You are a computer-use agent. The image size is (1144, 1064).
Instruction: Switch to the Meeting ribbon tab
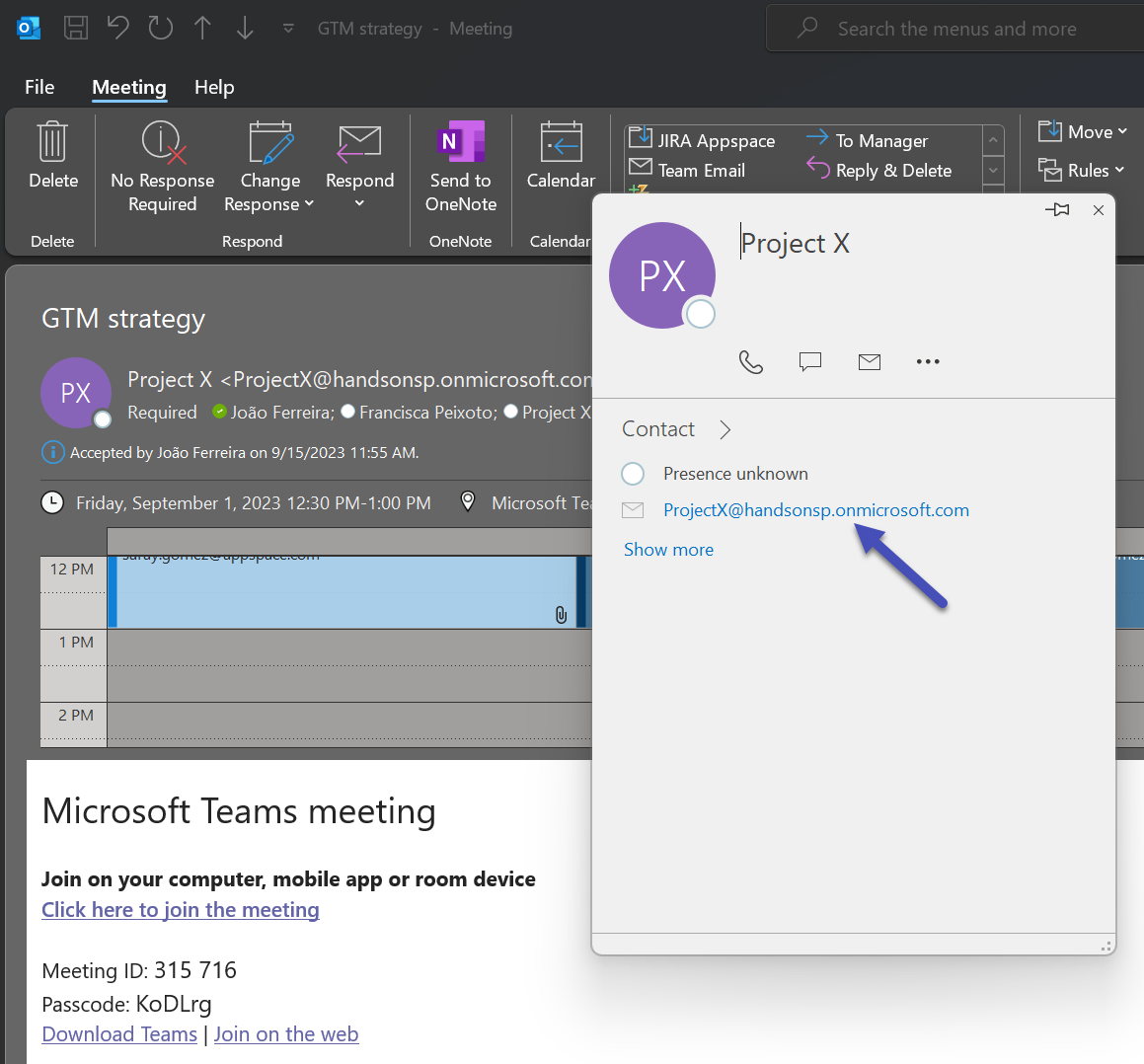click(128, 87)
